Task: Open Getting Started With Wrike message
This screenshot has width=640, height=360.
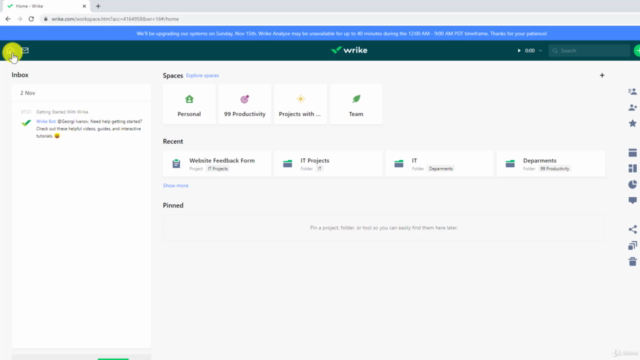Action: point(62,112)
